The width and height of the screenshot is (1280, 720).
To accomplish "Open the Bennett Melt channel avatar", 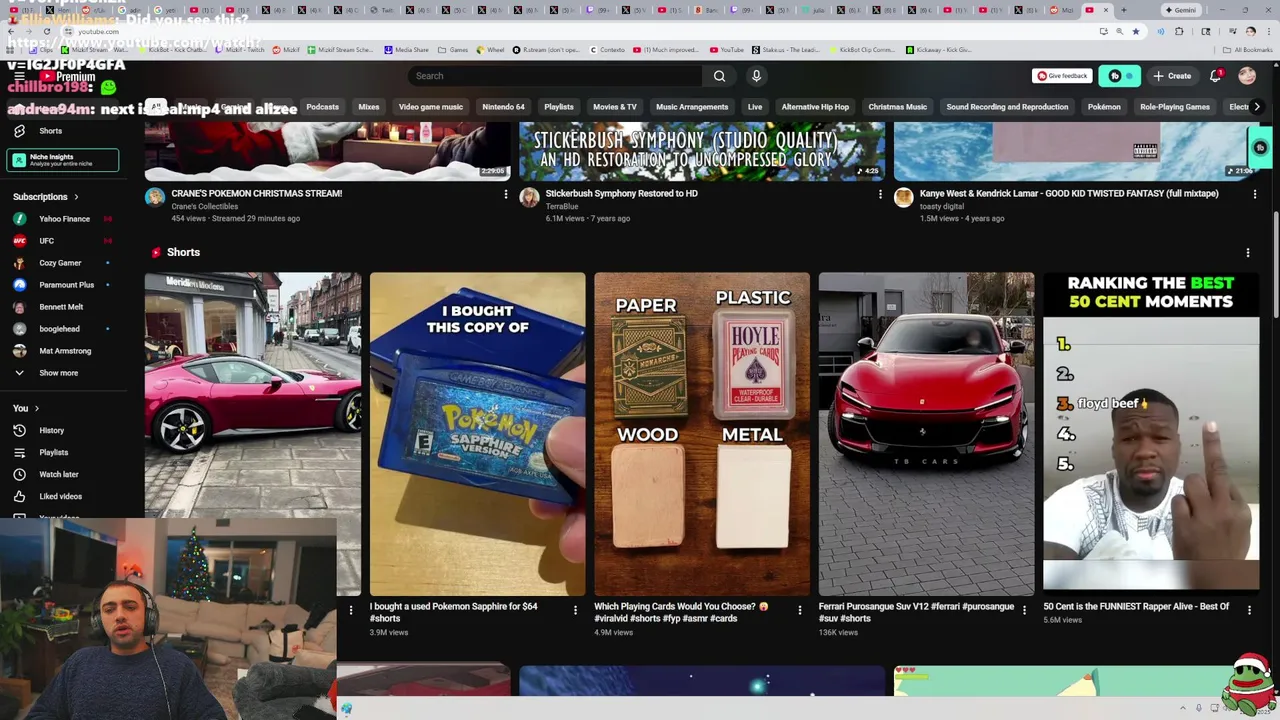I will pyautogui.click(x=19, y=307).
